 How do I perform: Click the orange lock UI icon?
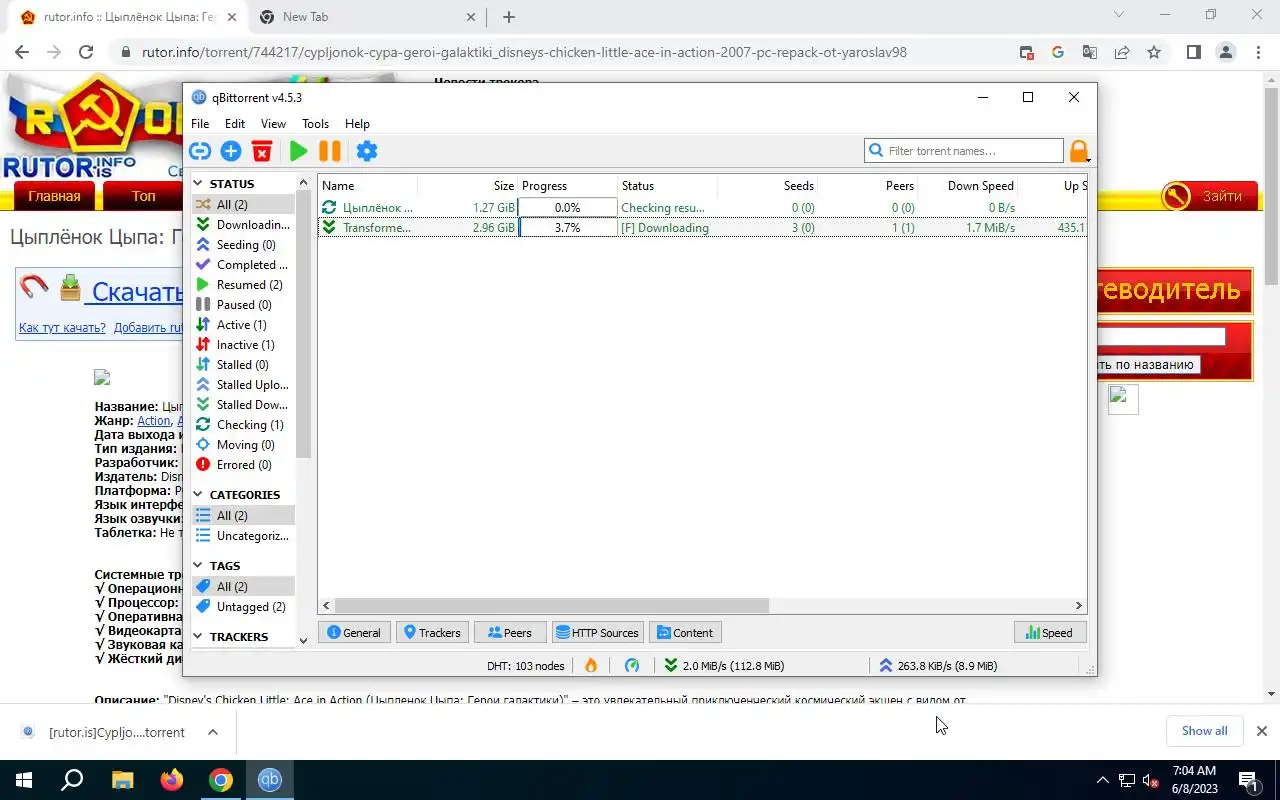tap(1077, 151)
